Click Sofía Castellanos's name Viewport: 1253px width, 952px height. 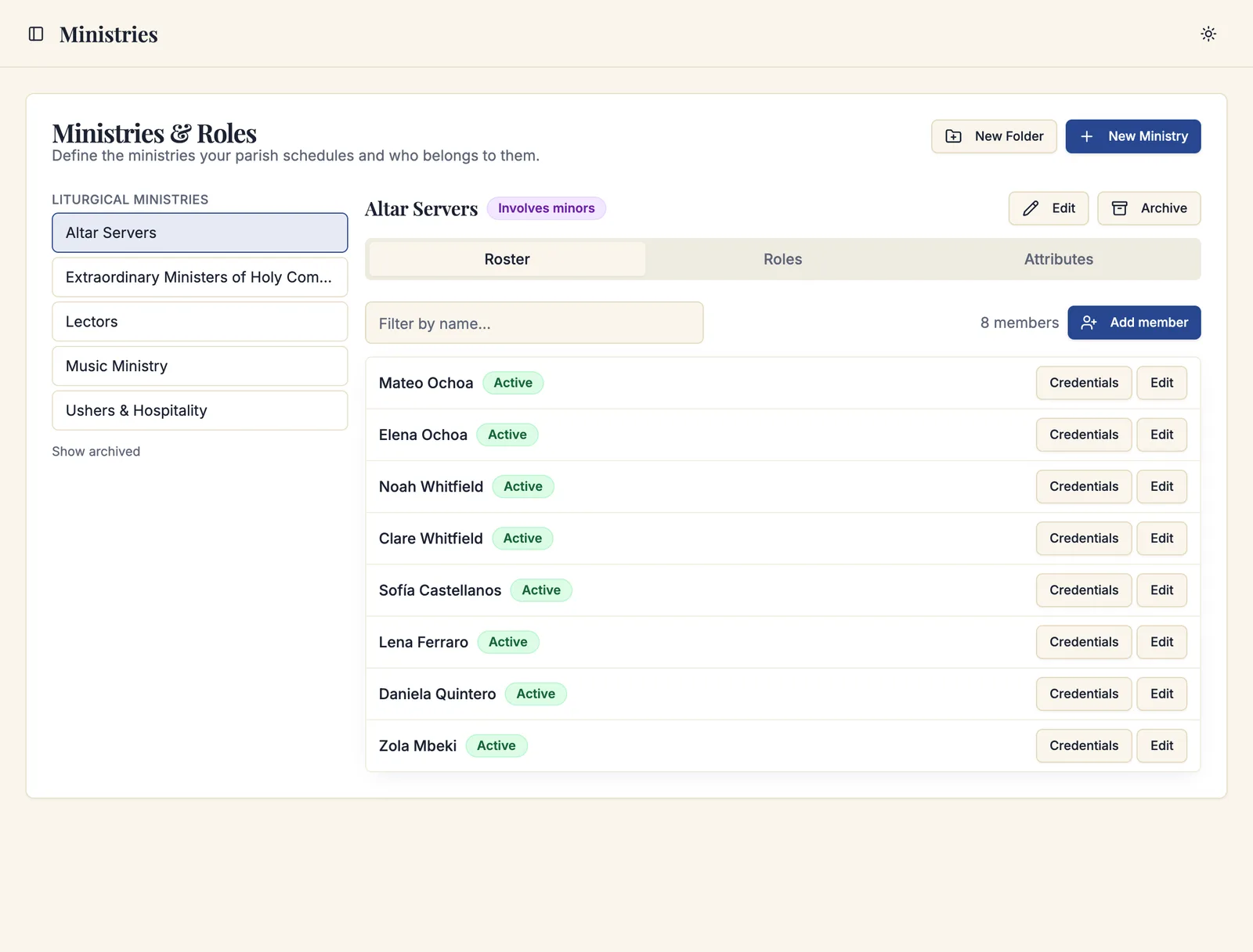point(440,590)
